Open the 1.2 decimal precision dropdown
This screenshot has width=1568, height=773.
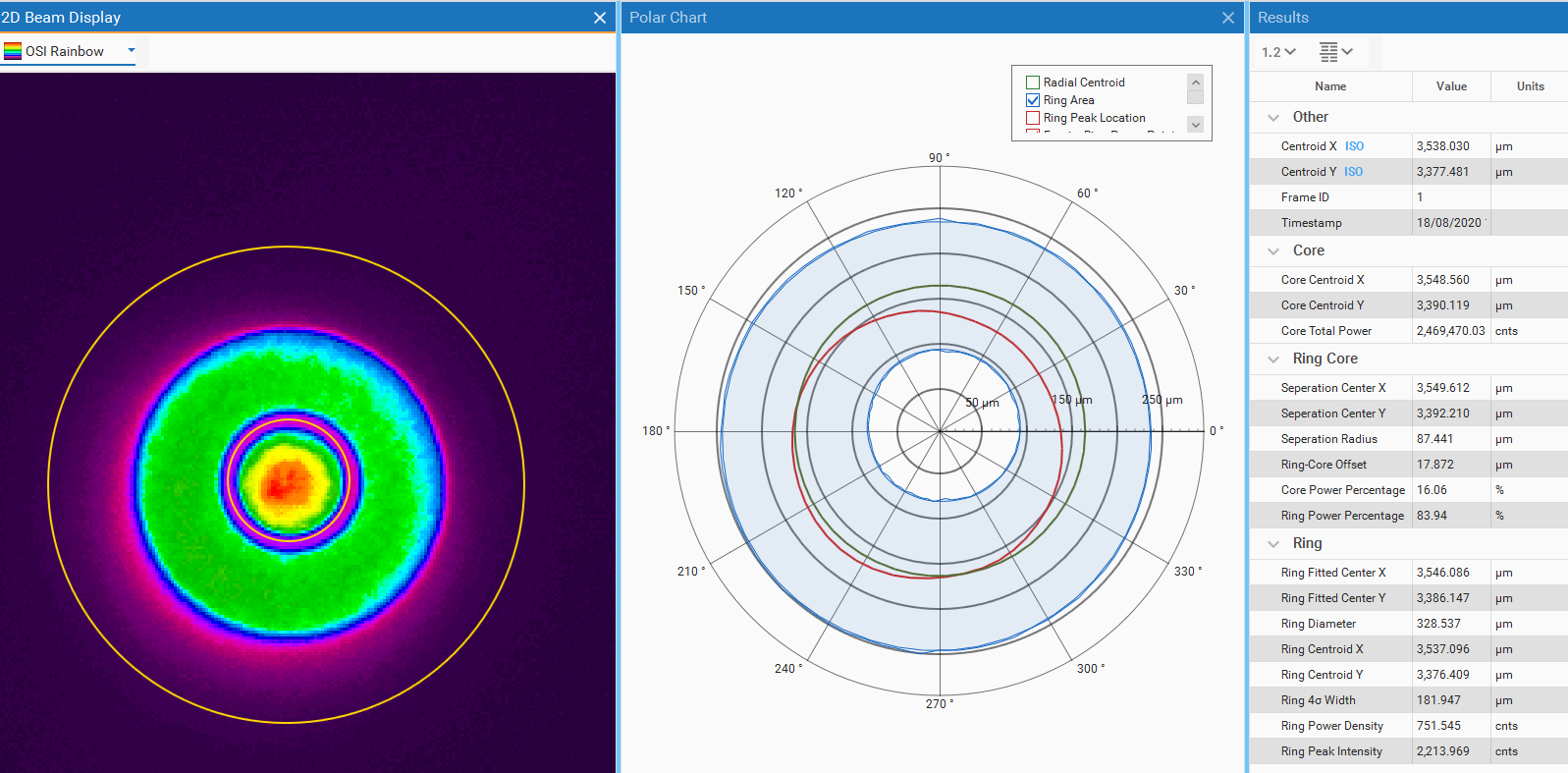pos(1278,52)
